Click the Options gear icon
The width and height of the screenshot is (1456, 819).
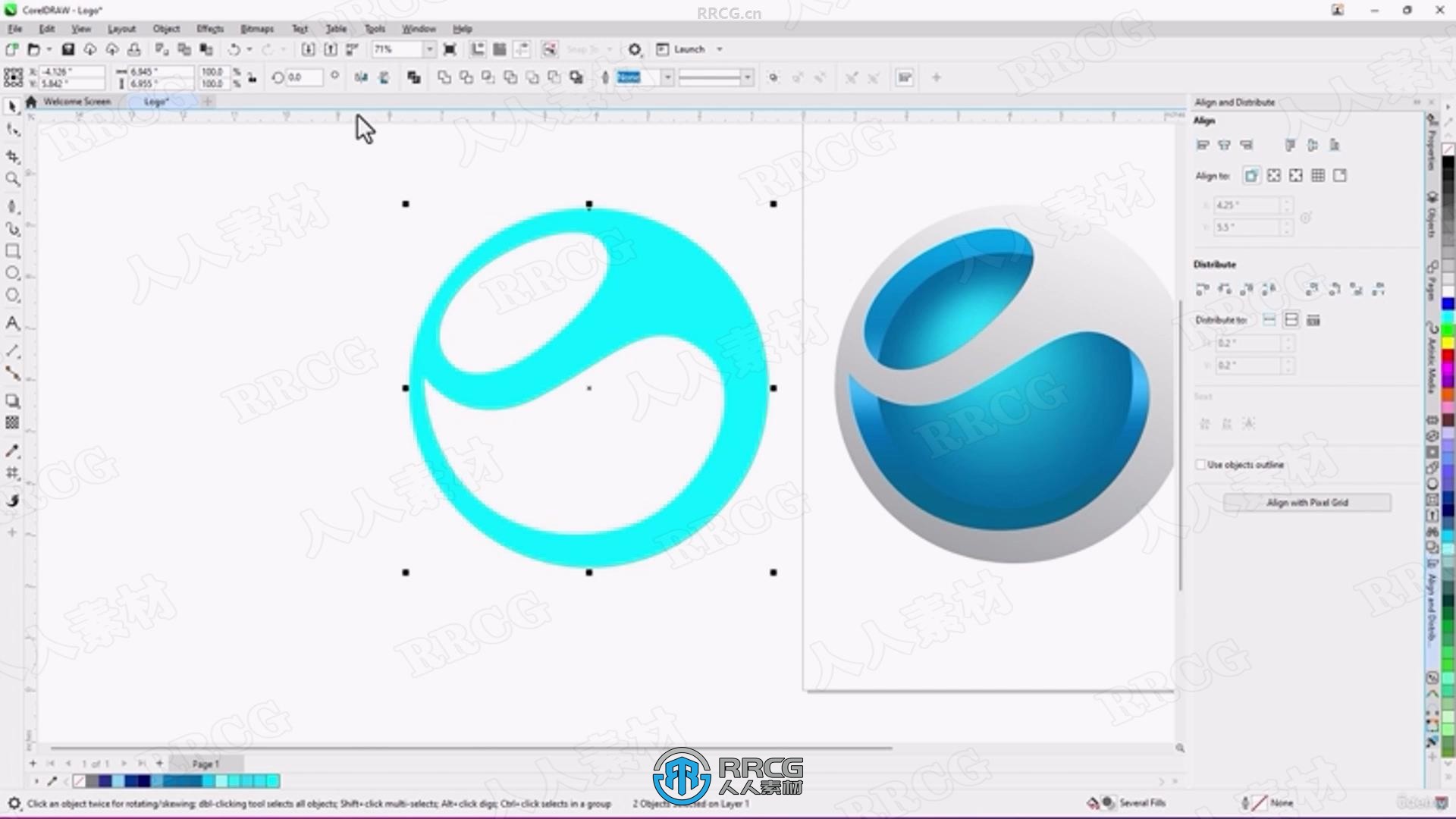click(x=635, y=49)
